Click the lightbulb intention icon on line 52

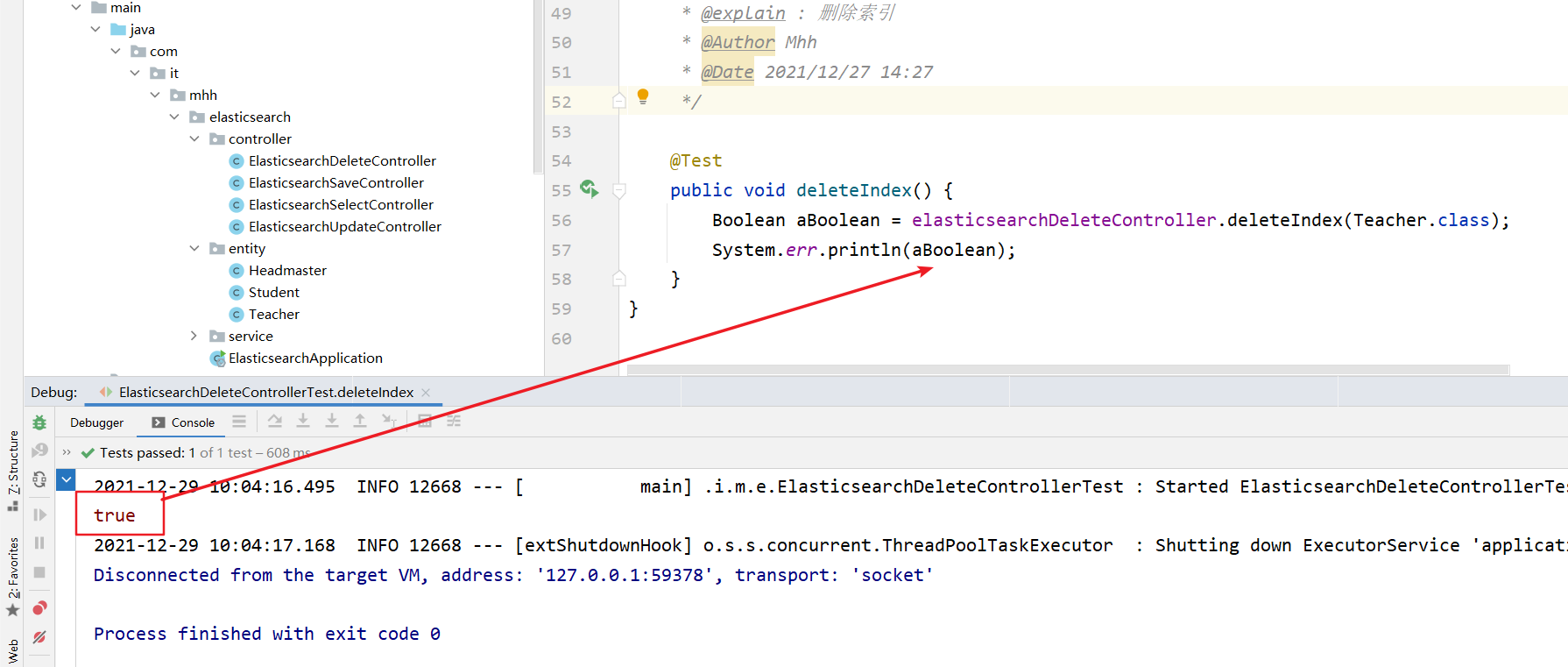click(x=643, y=96)
